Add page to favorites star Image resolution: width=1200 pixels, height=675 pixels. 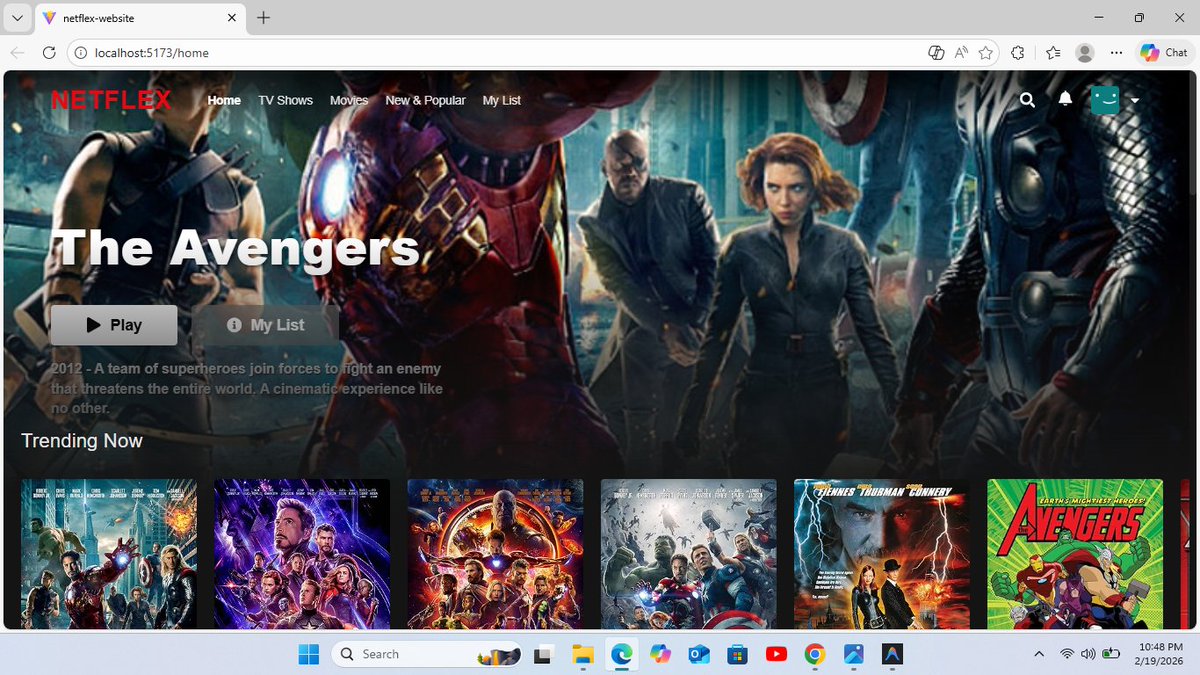point(986,53)
